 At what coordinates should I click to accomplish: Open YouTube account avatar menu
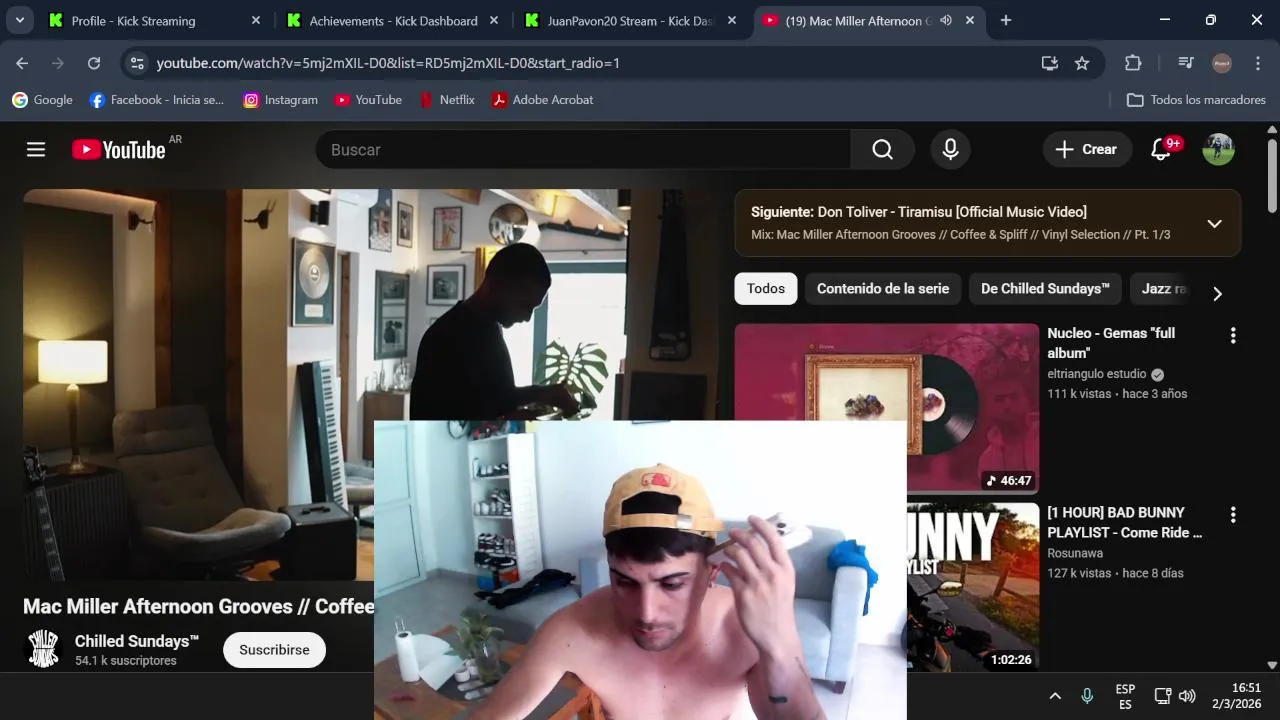[x=1218, y=149]
